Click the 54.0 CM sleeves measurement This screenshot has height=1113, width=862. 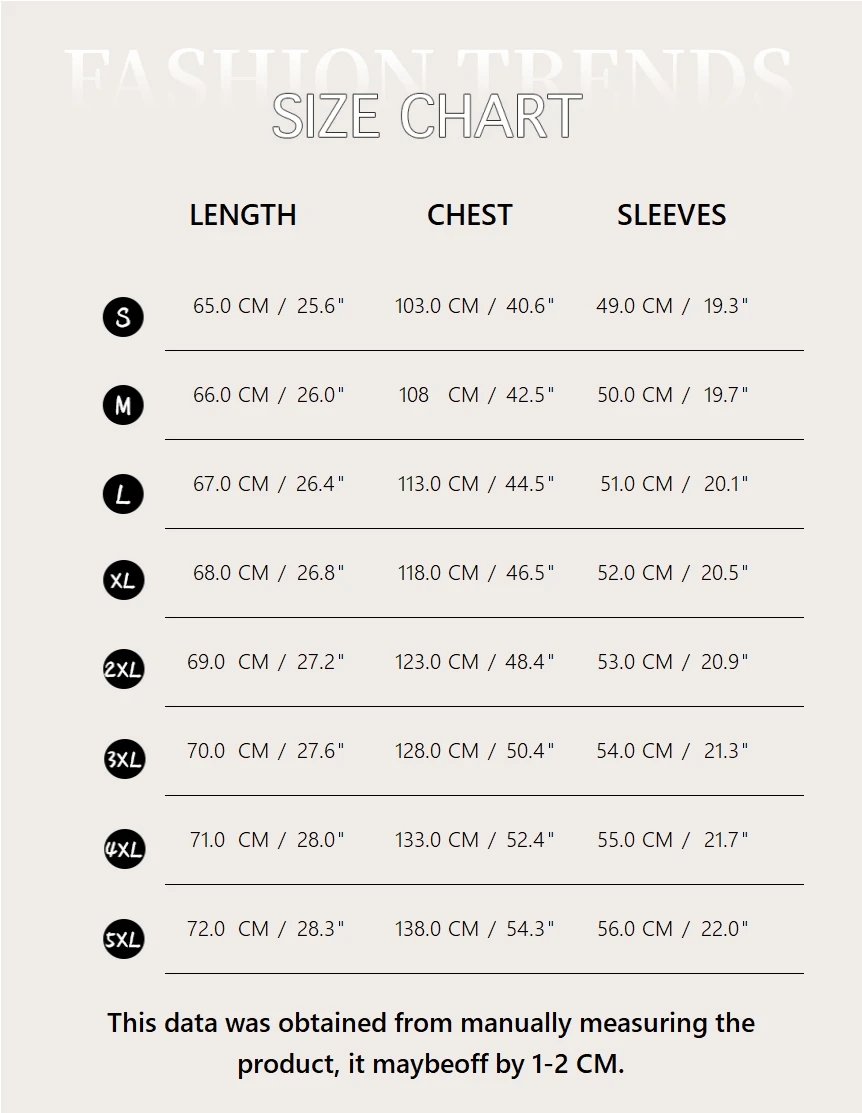pos(634,751)
